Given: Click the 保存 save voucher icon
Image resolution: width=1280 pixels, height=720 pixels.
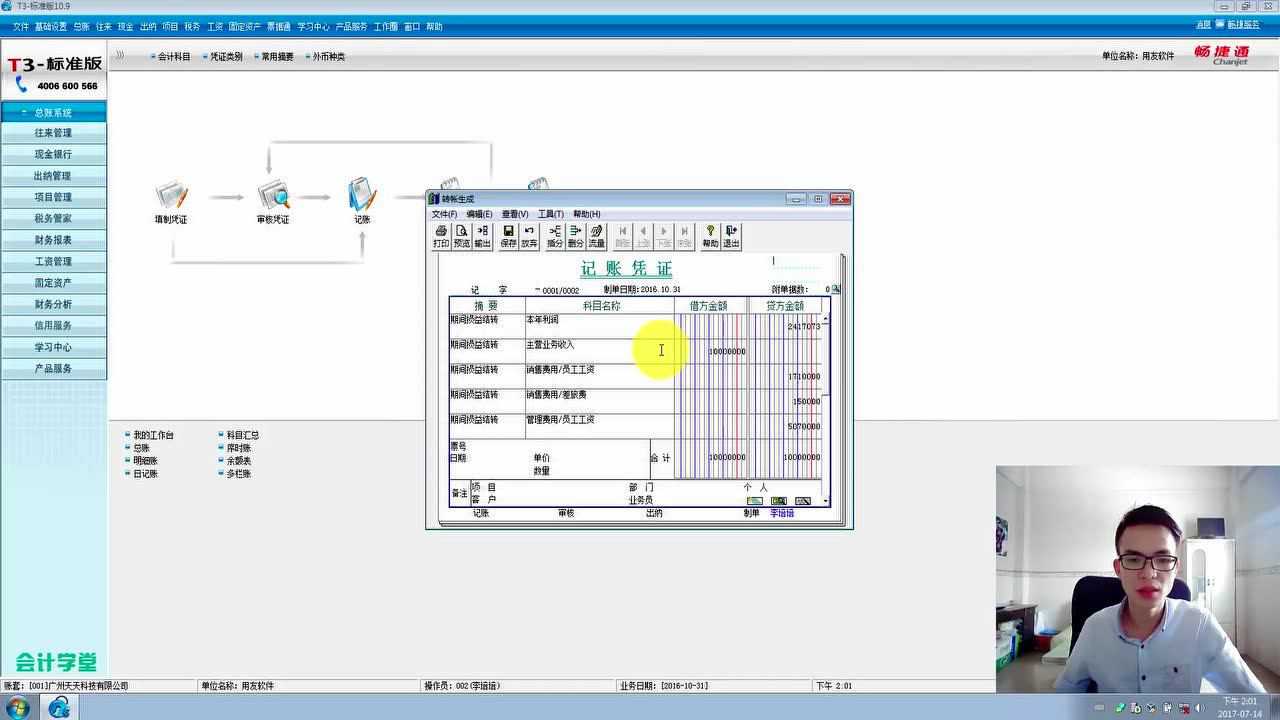Looking at the screenshot, I should pyautogui.click(x=508, y=236).
